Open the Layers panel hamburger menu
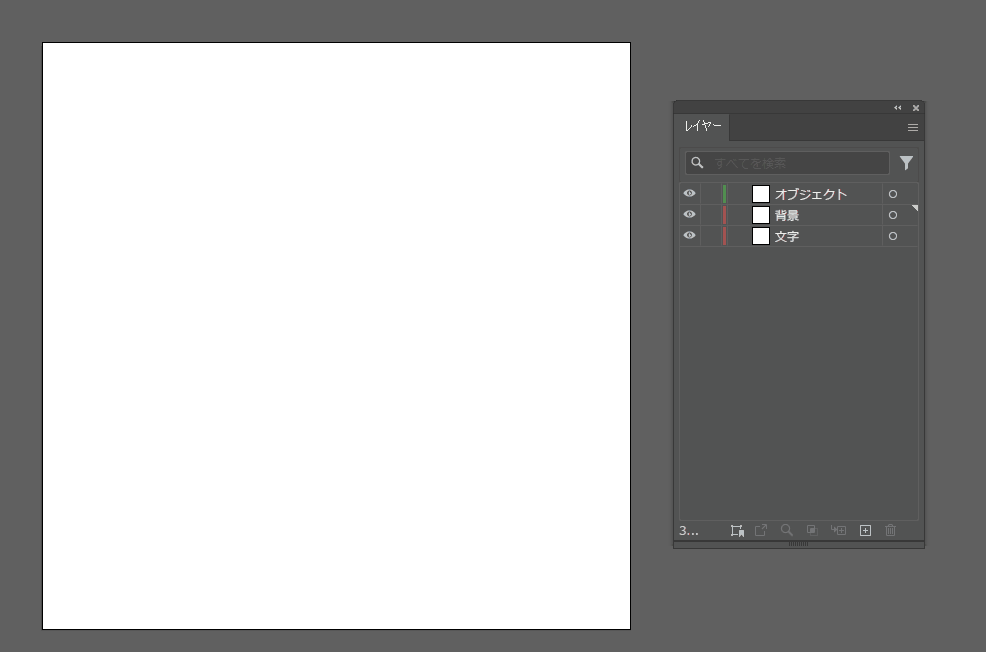986x652 pixels. coord(913,128)
